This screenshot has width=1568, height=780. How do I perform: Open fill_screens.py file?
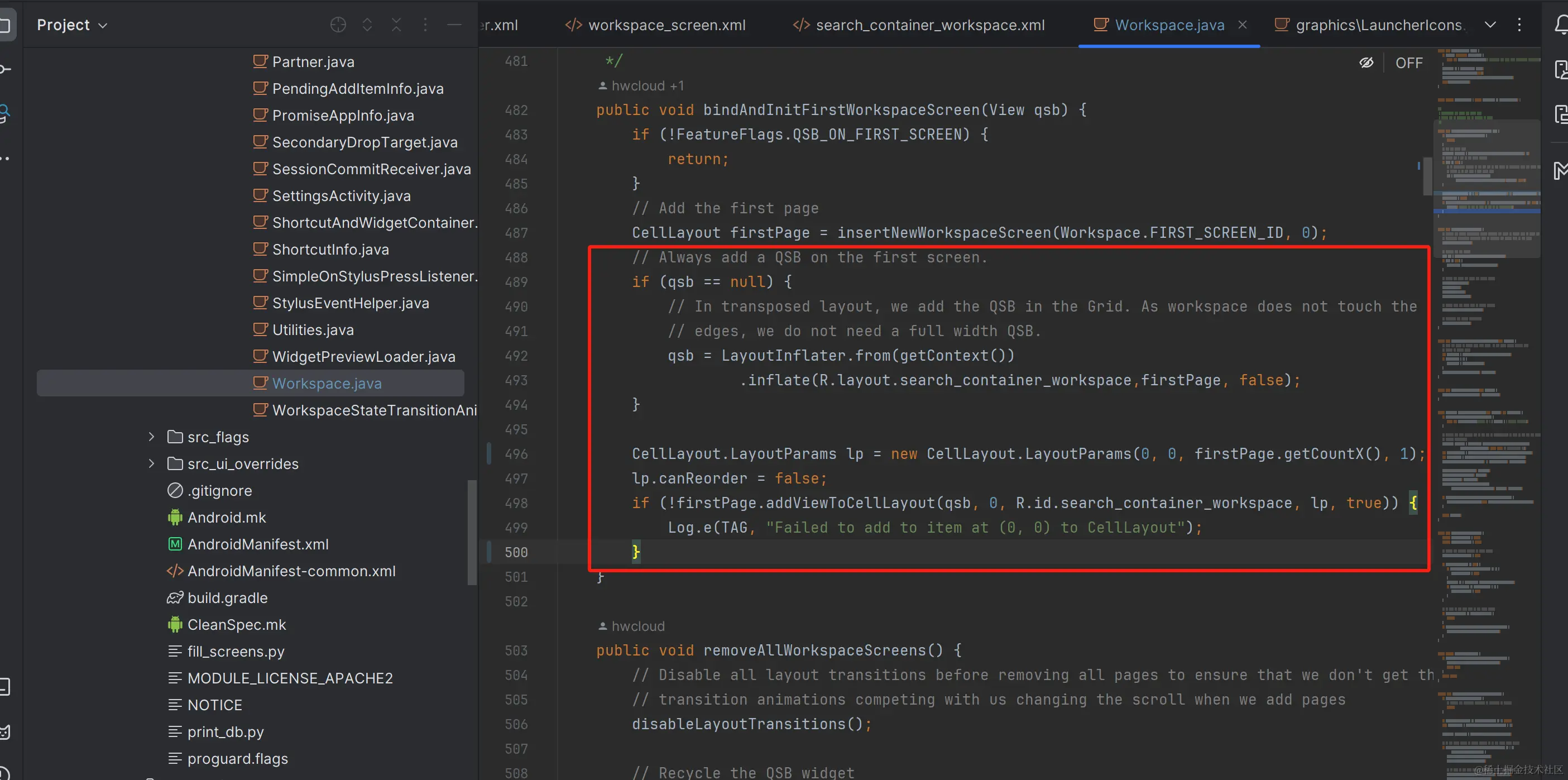227,651
